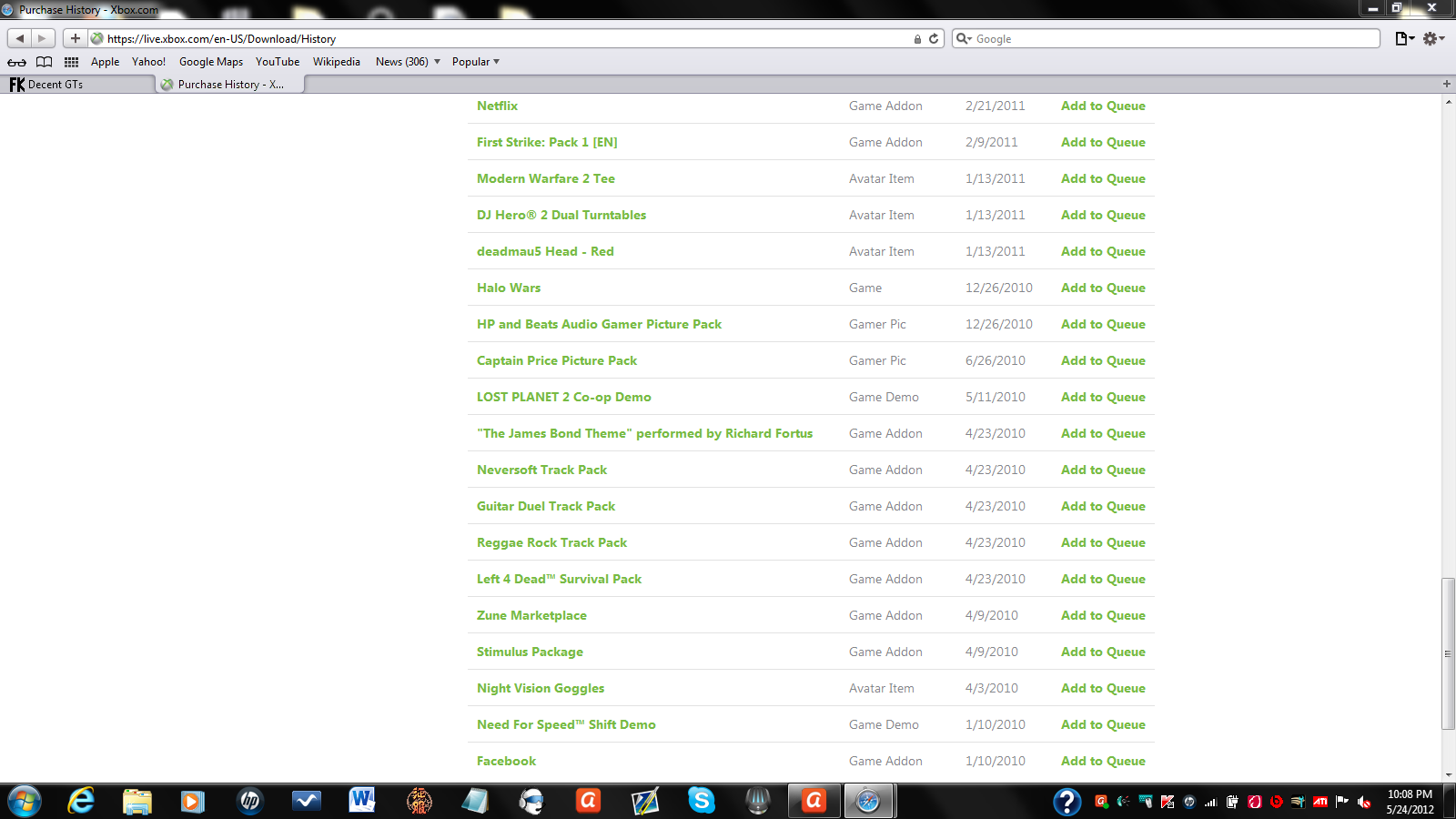
Task: Open Beats Audio tray icon
Action: tap(1277, 802)
